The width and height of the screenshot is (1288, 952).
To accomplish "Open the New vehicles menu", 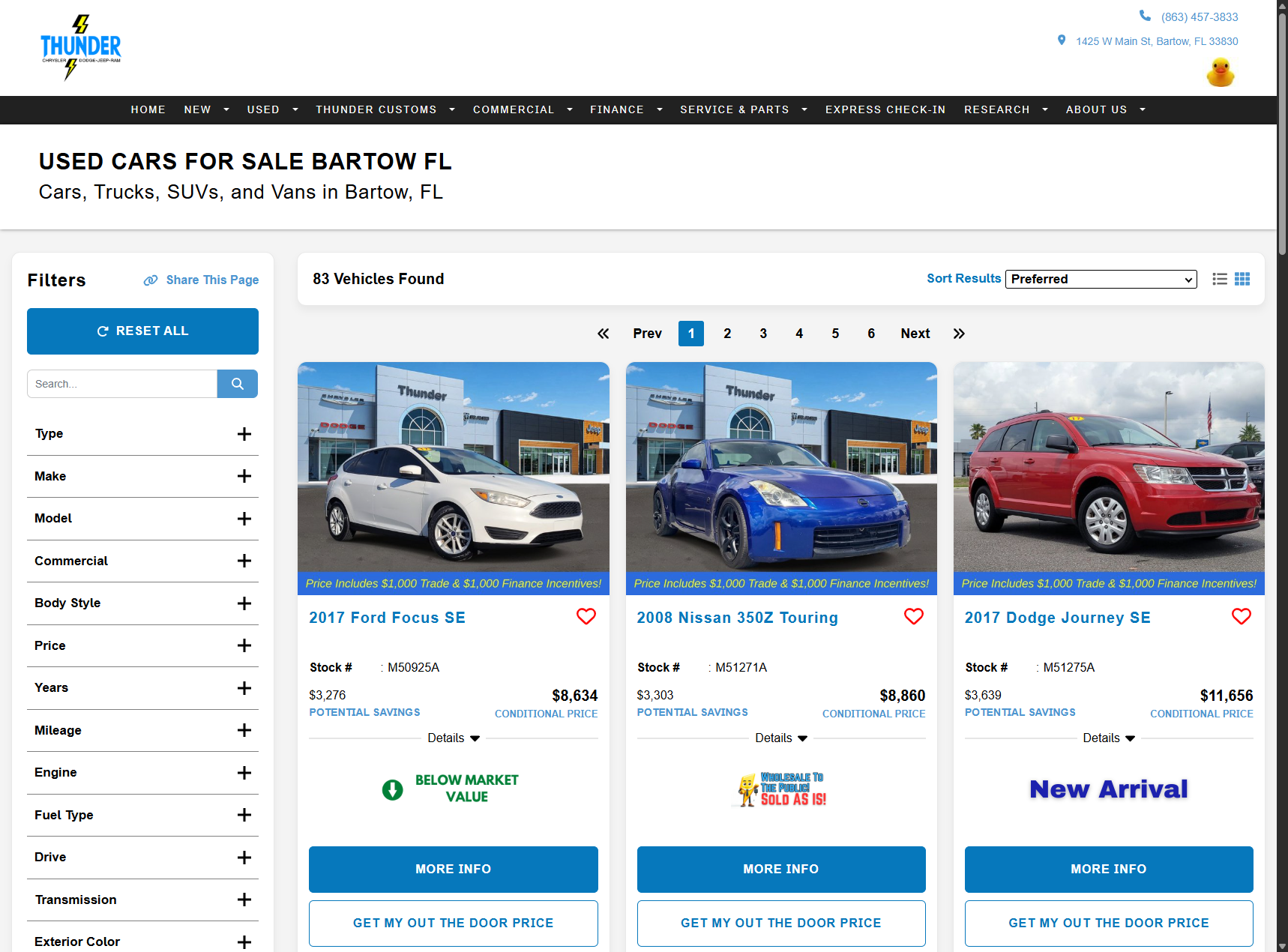I will (x=206, y=109).
